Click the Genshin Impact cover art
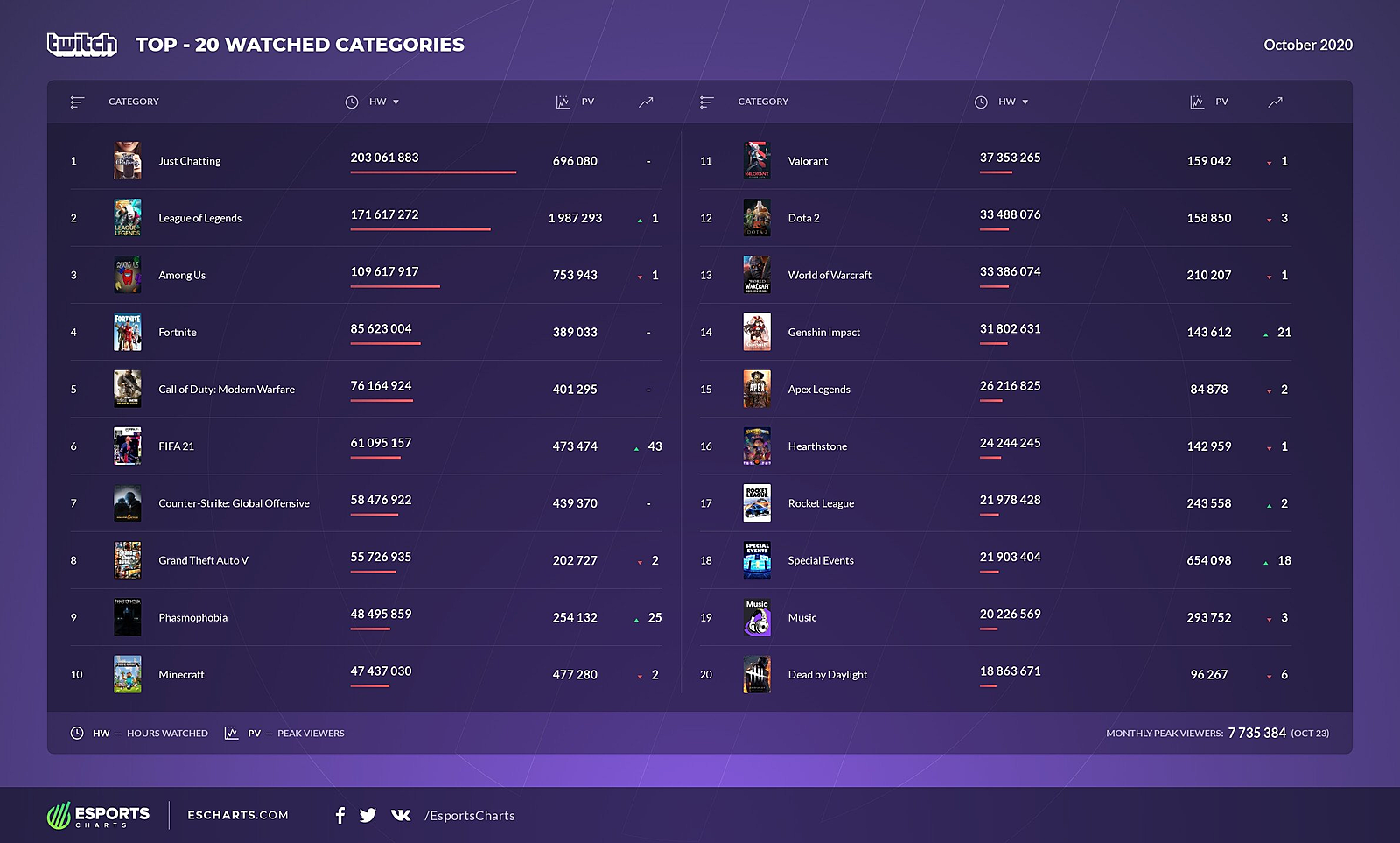The height and width of the screenshot is (843, 1400). tap(757, 332)
